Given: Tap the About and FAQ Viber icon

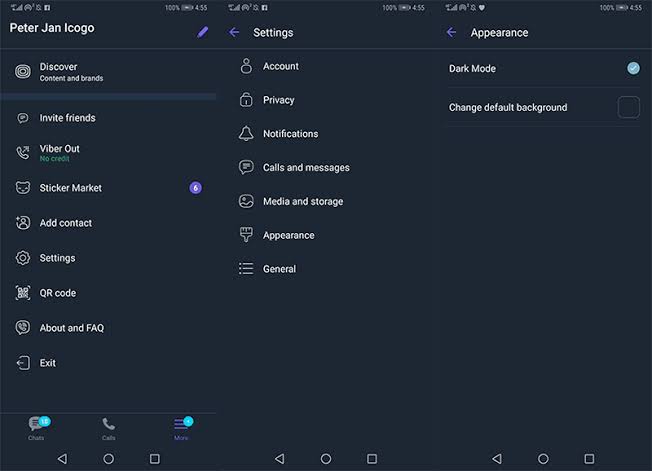Looking at the screenshot, I should pos(23,328).
